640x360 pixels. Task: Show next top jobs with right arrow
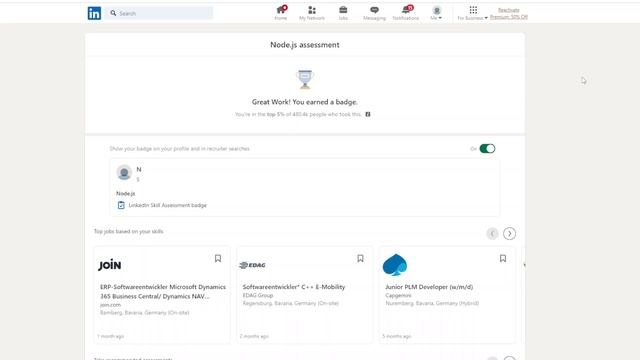click(509, 233)
